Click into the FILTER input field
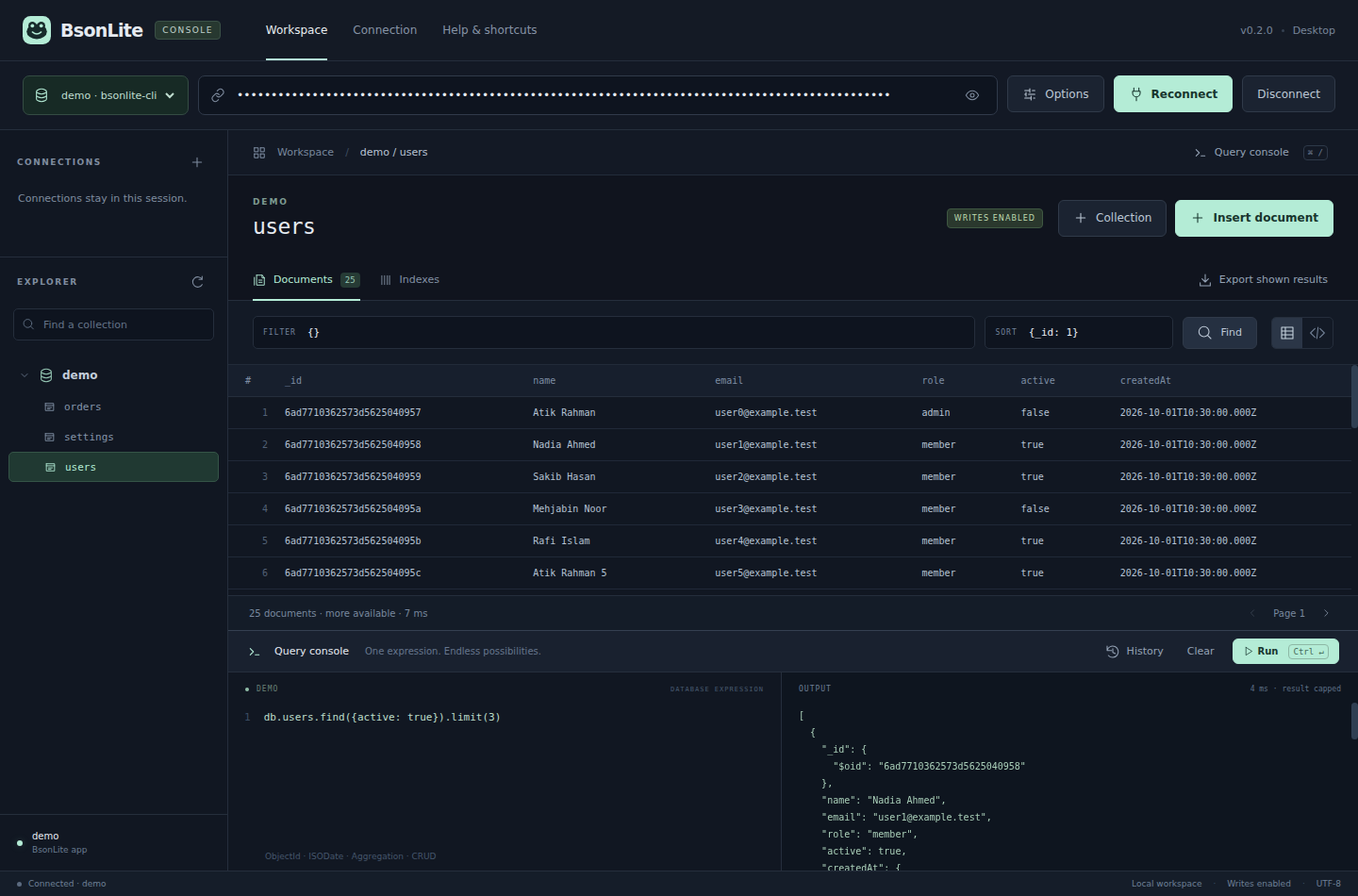 [613, 333]
